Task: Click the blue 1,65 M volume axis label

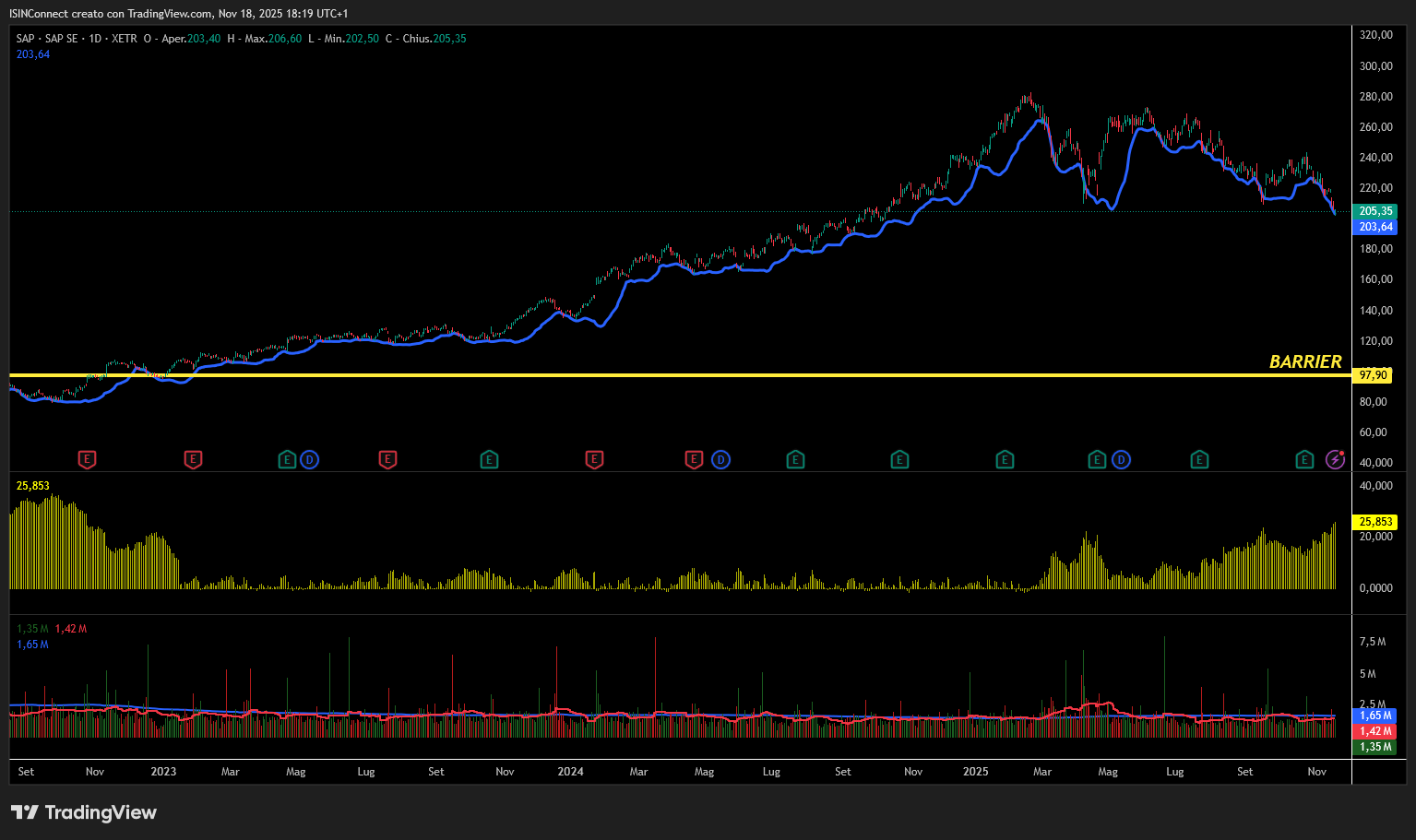Action: [x=1375, y=716]
